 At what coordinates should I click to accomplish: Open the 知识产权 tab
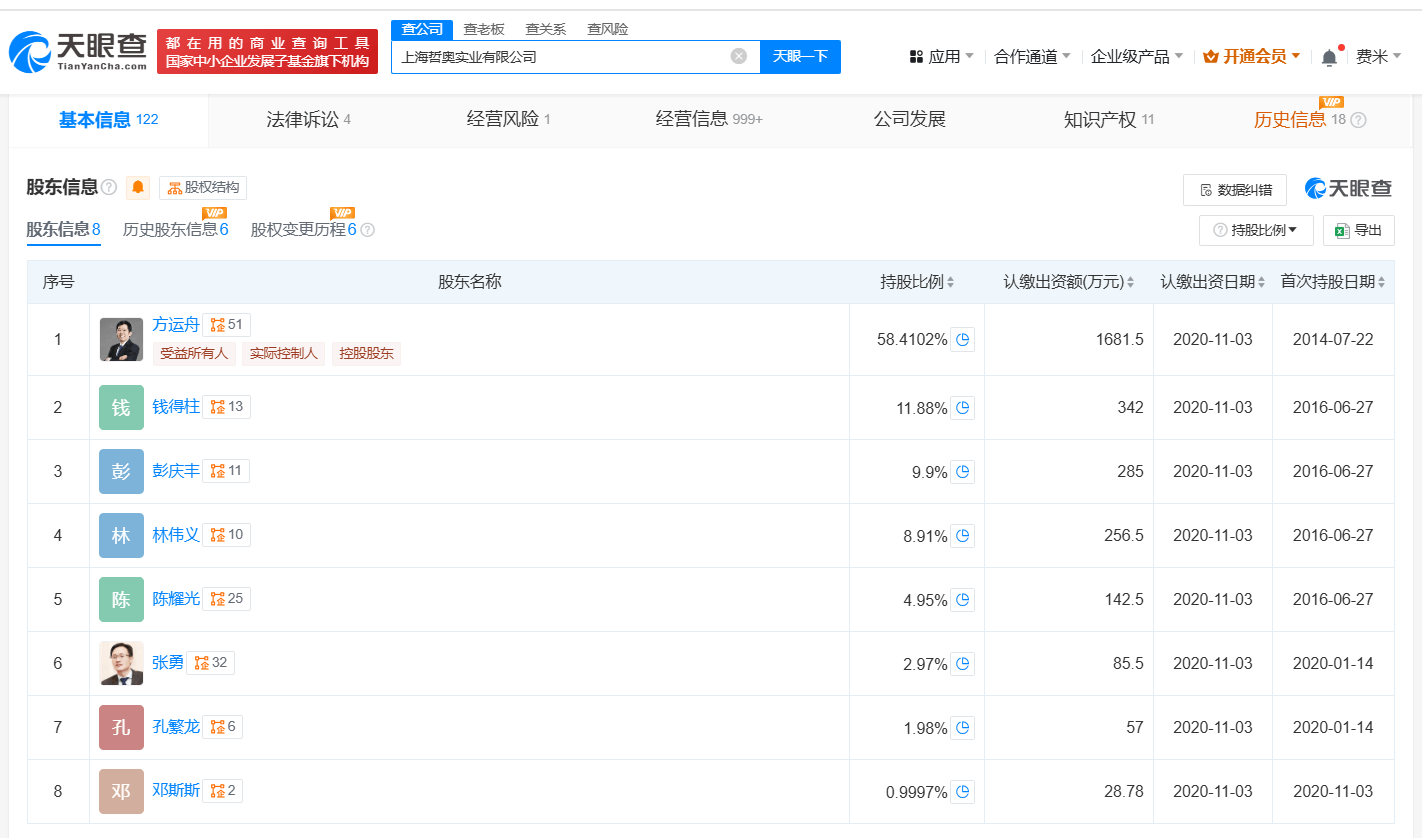pyautogui.click(x=1108, y=120)
